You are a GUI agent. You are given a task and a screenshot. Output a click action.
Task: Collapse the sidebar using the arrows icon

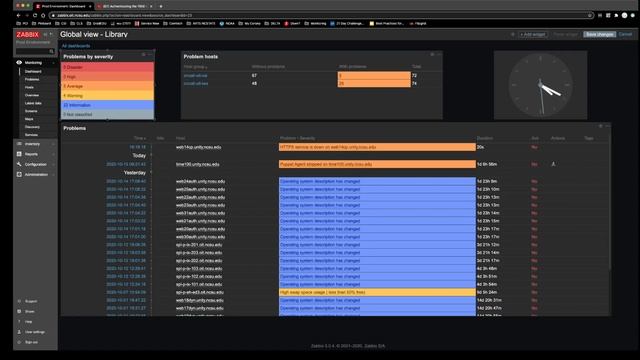click(x=45, y=34)
